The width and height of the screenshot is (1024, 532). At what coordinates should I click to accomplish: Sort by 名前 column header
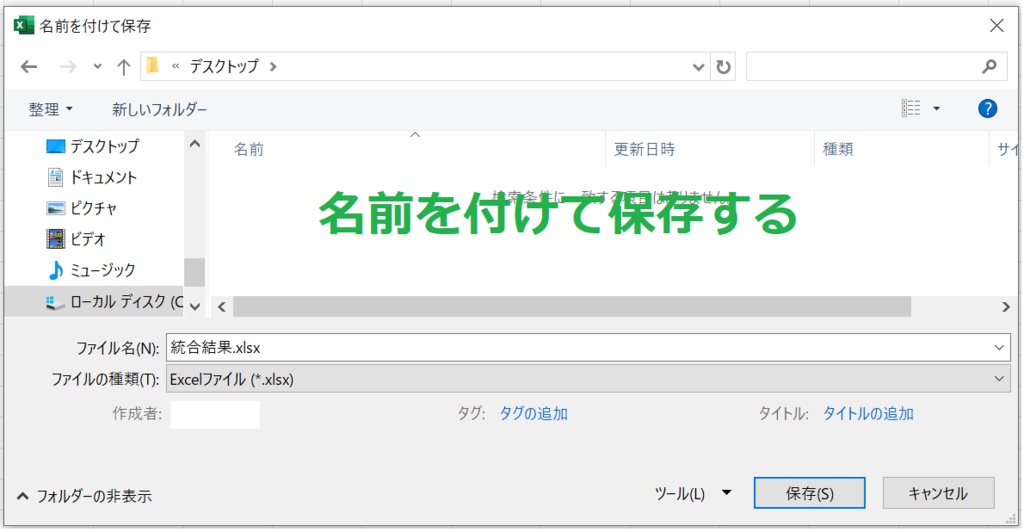tap(249, 149)
